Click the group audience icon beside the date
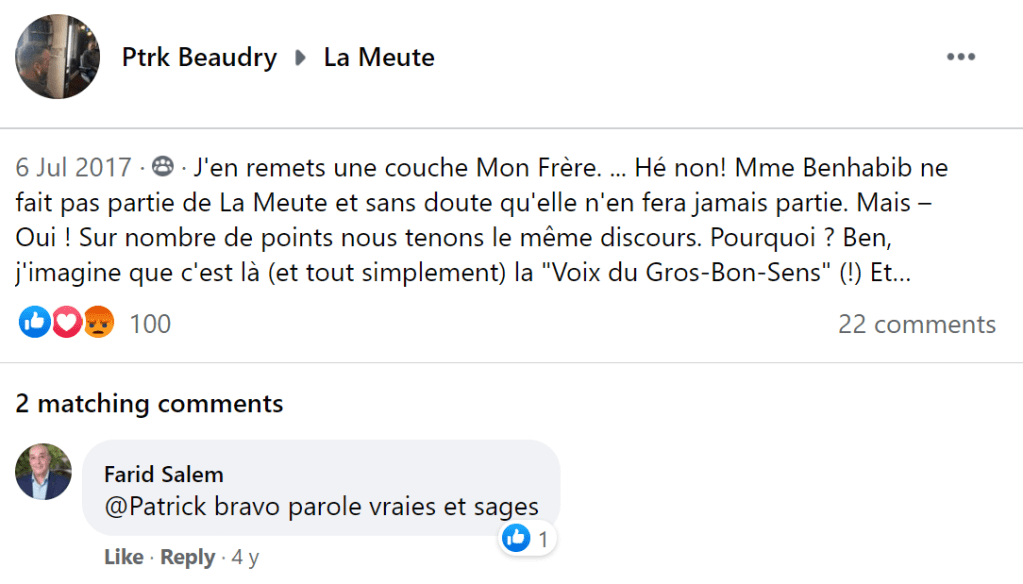Viewport: 1023px width, 584px height. (163, 166)
